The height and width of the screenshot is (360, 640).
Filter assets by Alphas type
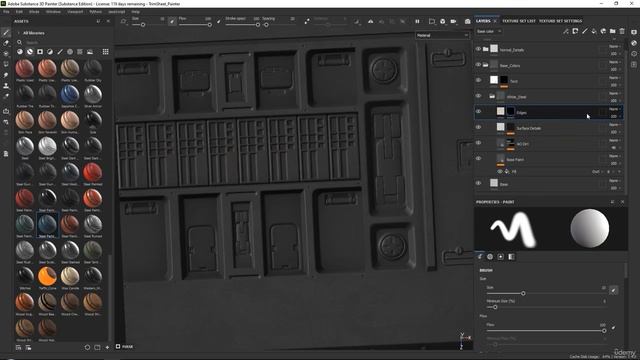click(x=70, y=52)
